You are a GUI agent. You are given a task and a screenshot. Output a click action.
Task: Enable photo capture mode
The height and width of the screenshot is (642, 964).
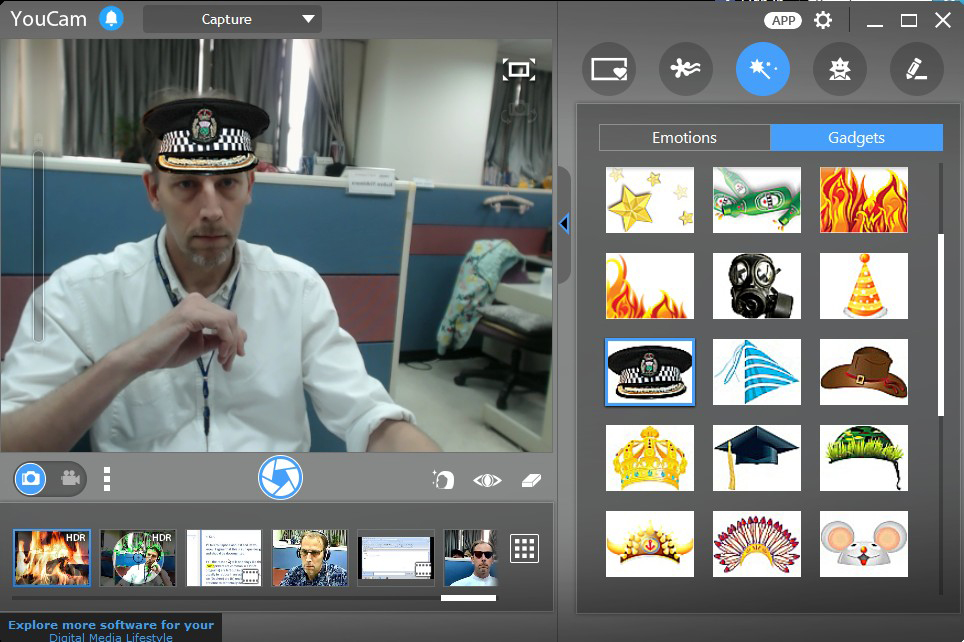[32, 478]
